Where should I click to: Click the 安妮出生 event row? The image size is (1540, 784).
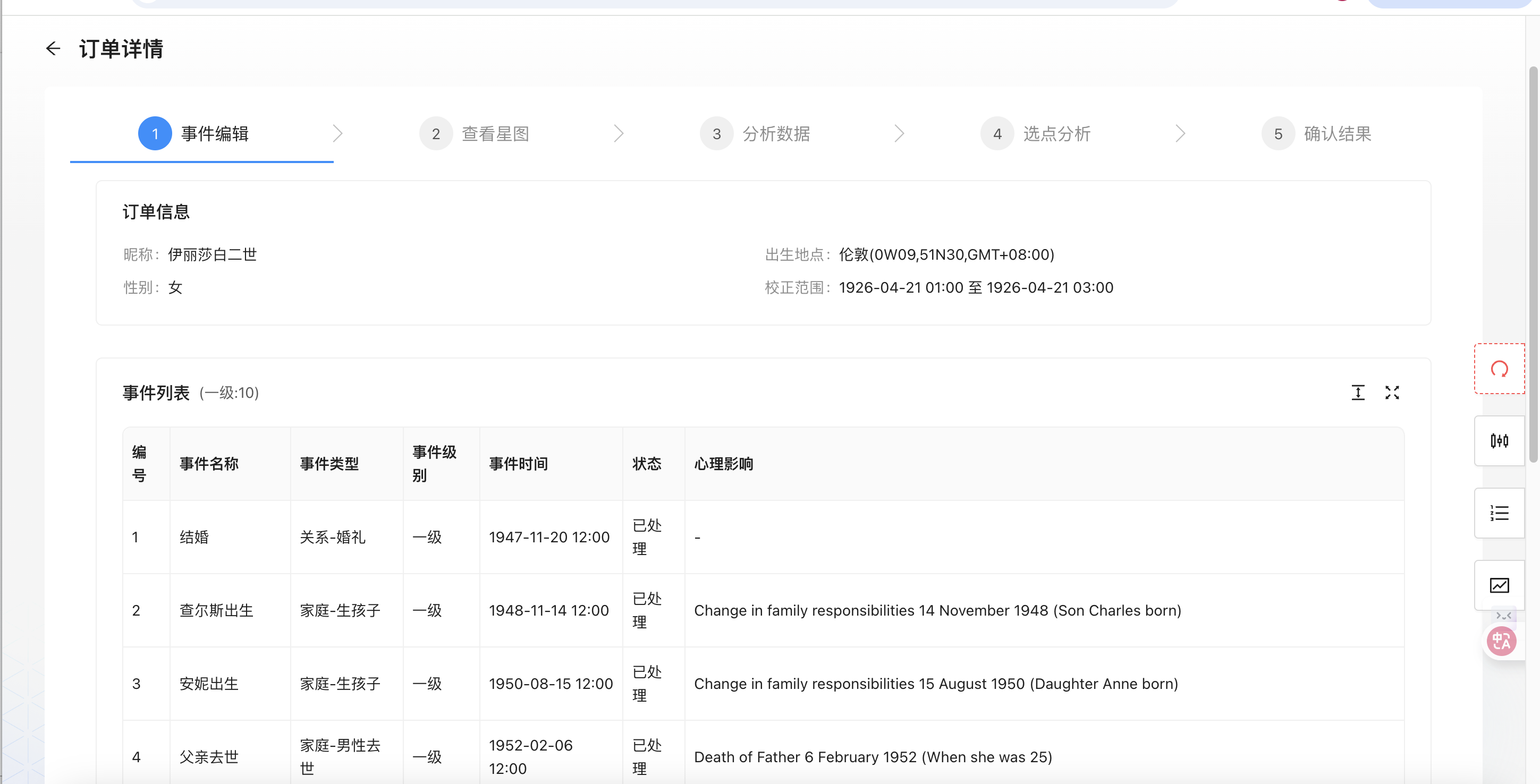(209, 684)
